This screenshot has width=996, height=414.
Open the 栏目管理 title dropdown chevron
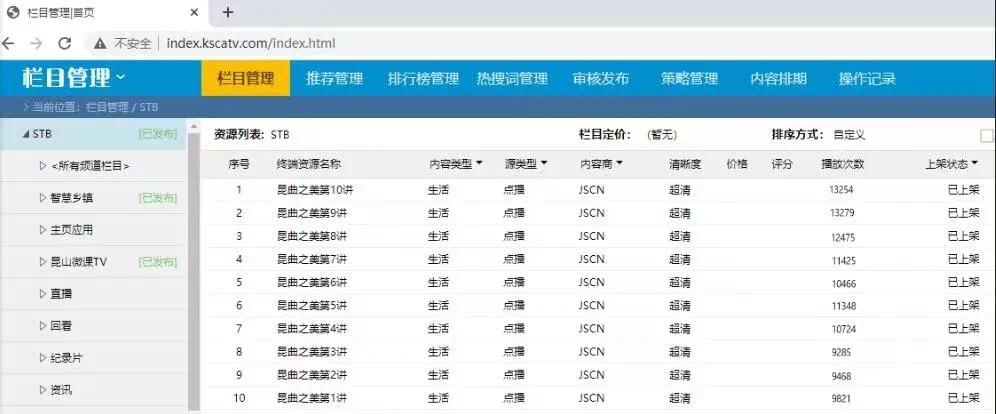(x=121, y=77)
